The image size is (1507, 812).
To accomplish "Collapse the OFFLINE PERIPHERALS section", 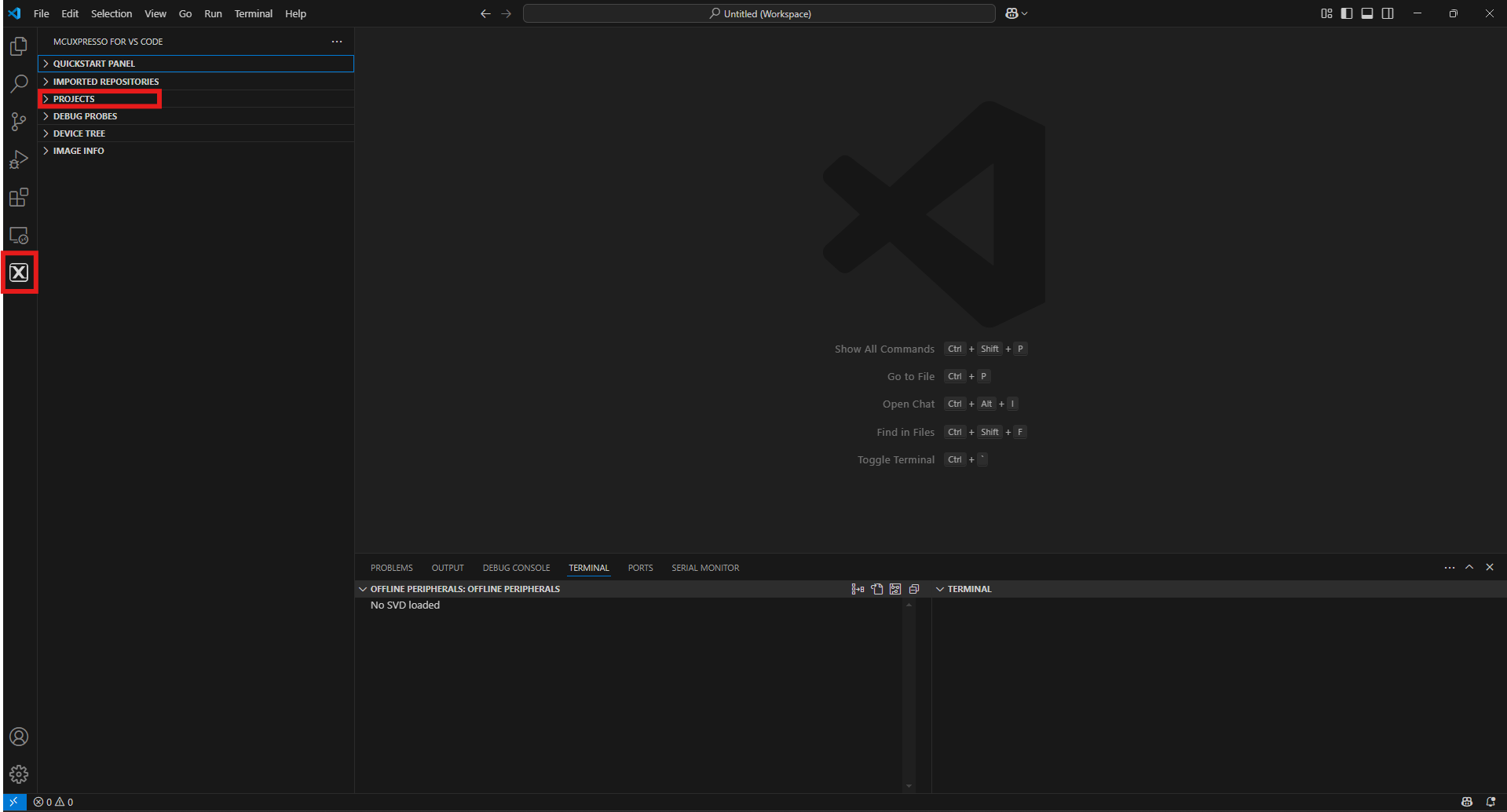I will (x=363, y=588).
